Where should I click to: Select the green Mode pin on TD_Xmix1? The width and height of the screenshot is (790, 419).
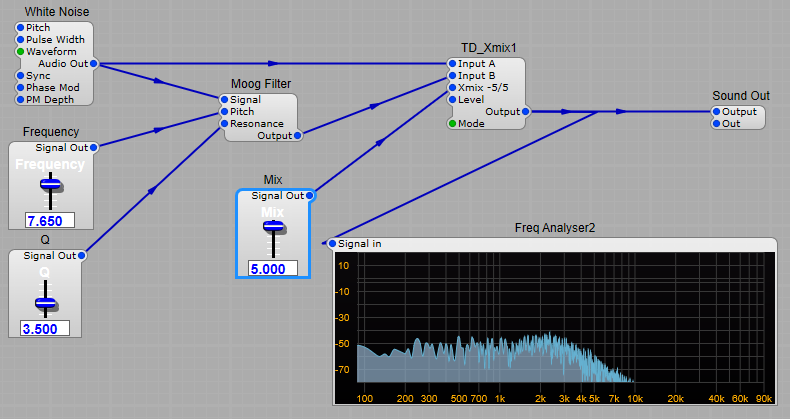[x=452, y=124]
